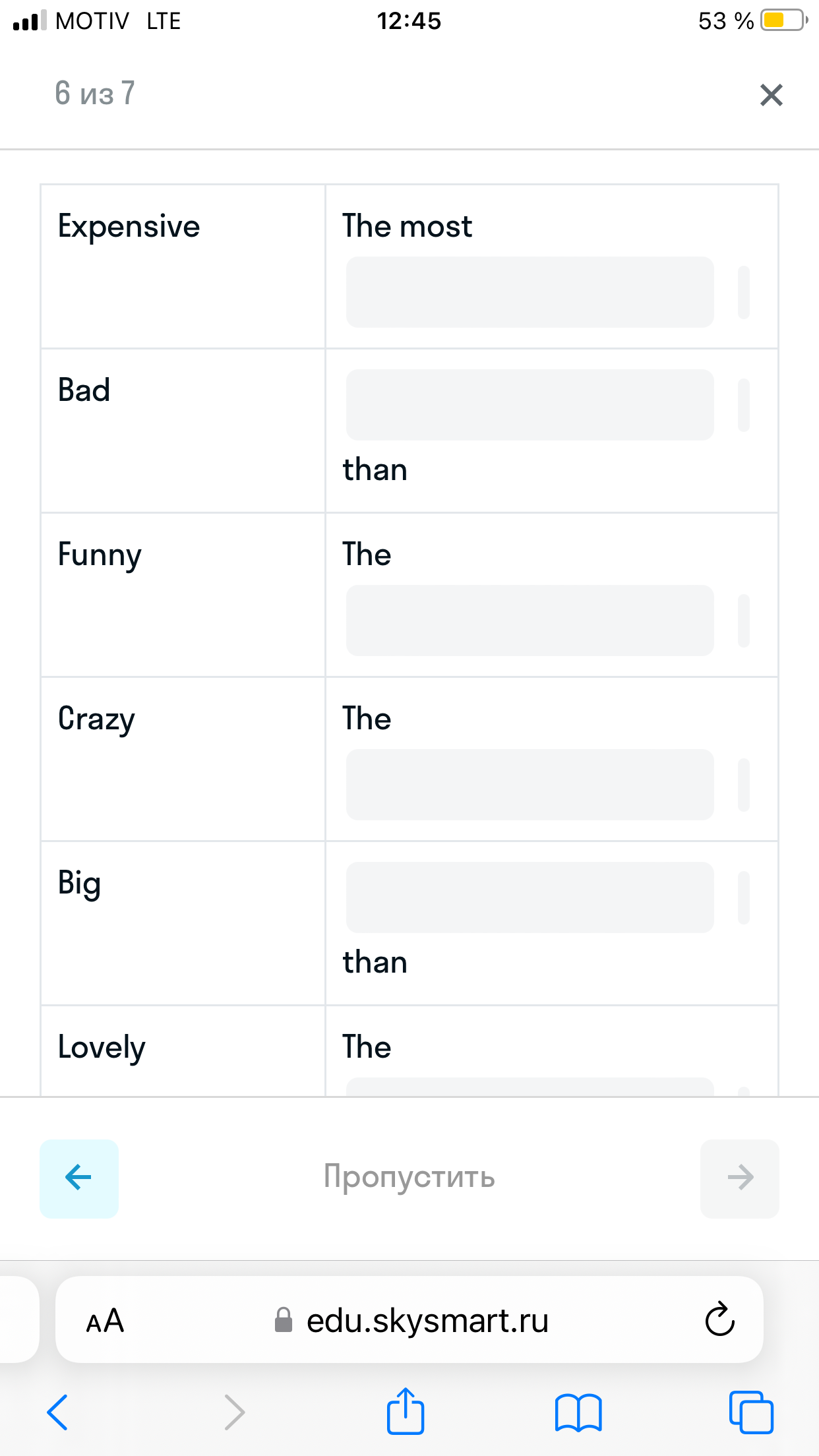Go to the previous exercise with the blue arrow
Viewport: 819px width, 1456px height.
click(x=79, y=1178)
